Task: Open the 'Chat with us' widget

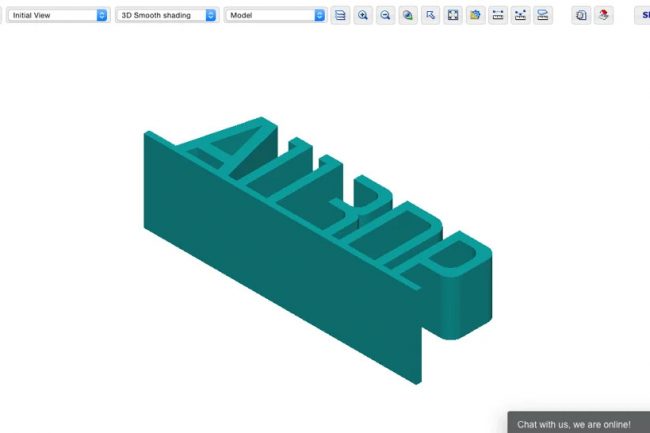Action: (x=576, y=424)
